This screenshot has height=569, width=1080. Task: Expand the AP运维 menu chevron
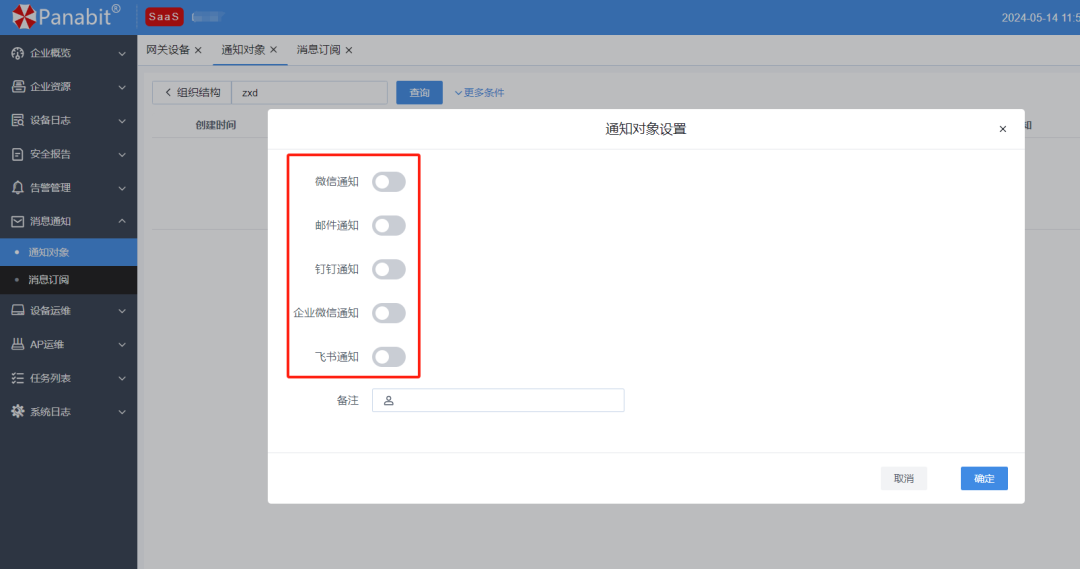click(122, 345)
